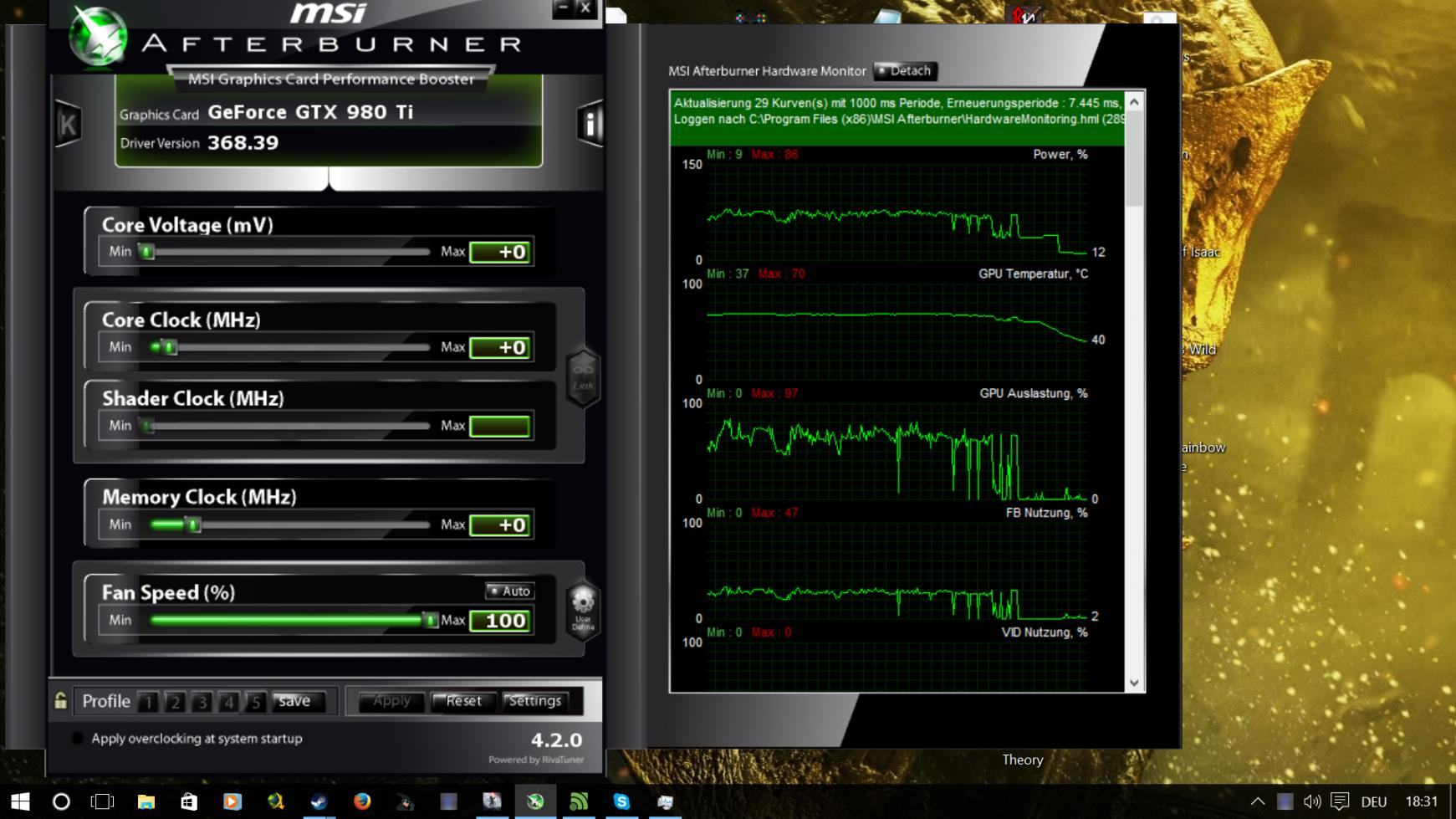Open the media player taskbar icon
Viewport: 1456px width, 819px height.
pos(232,801)
